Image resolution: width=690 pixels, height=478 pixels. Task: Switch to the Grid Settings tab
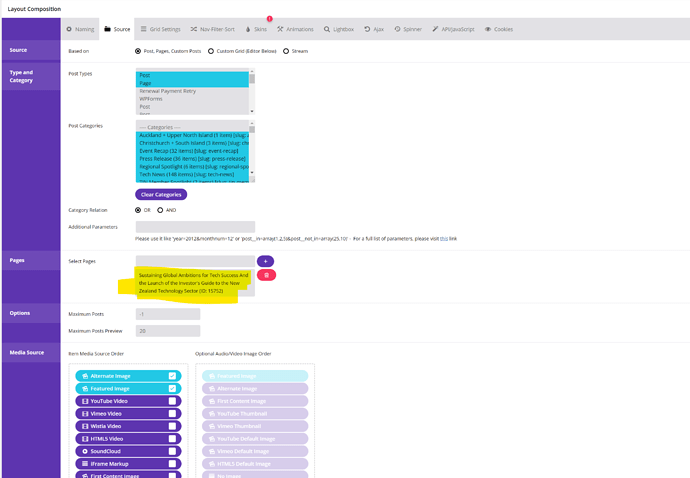click(x=161, y=29)
